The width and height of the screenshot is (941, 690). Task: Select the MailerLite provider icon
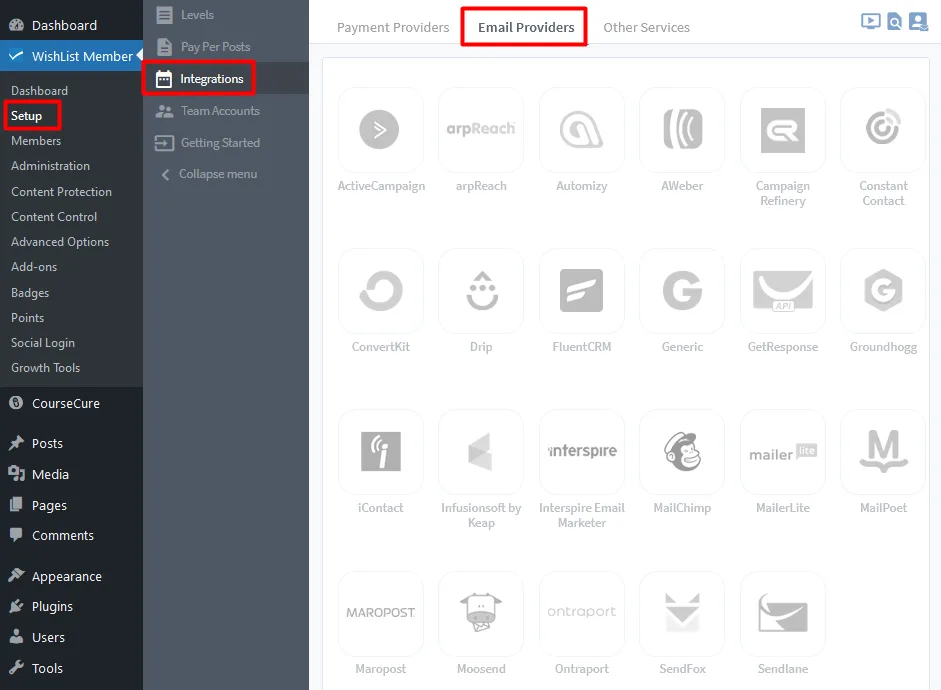pos(783,452)
